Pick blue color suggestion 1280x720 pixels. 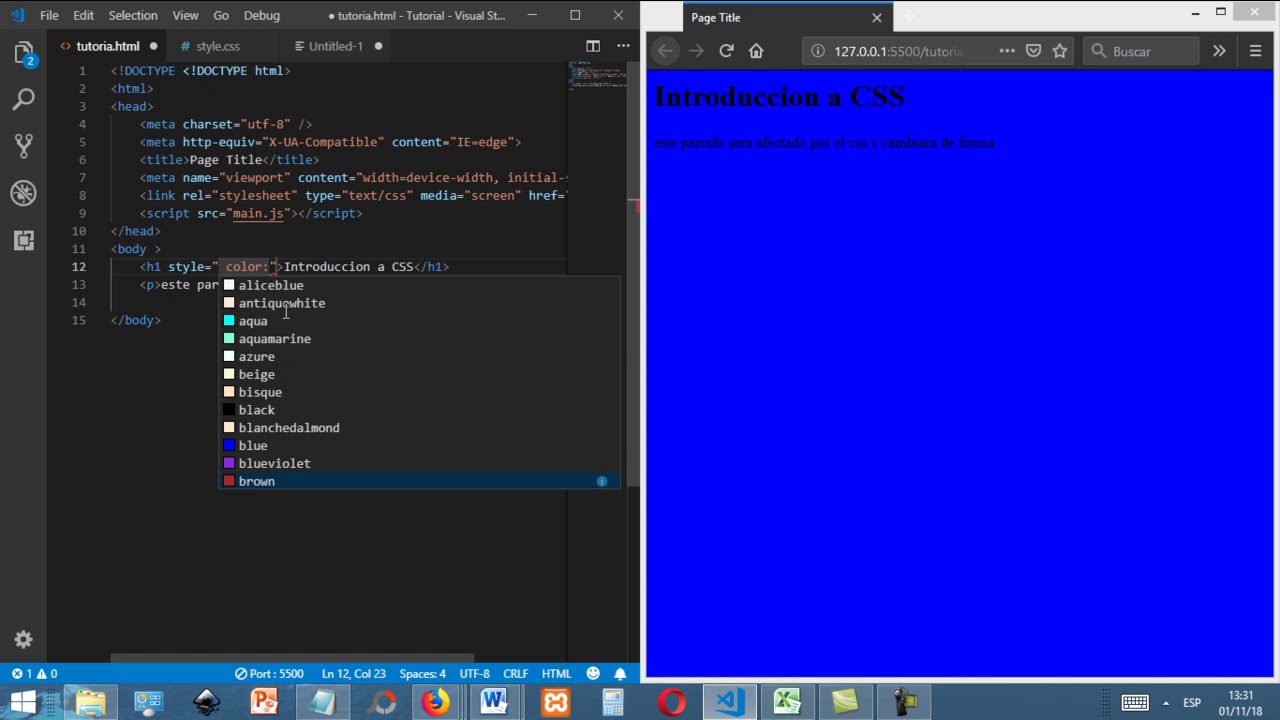419,446
